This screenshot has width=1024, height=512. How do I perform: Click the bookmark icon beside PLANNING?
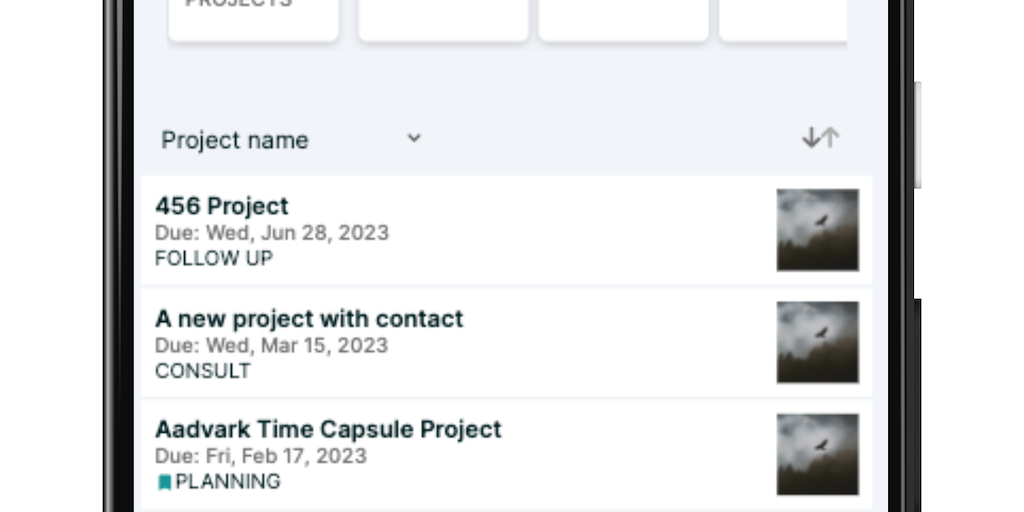tap(164, 482)
